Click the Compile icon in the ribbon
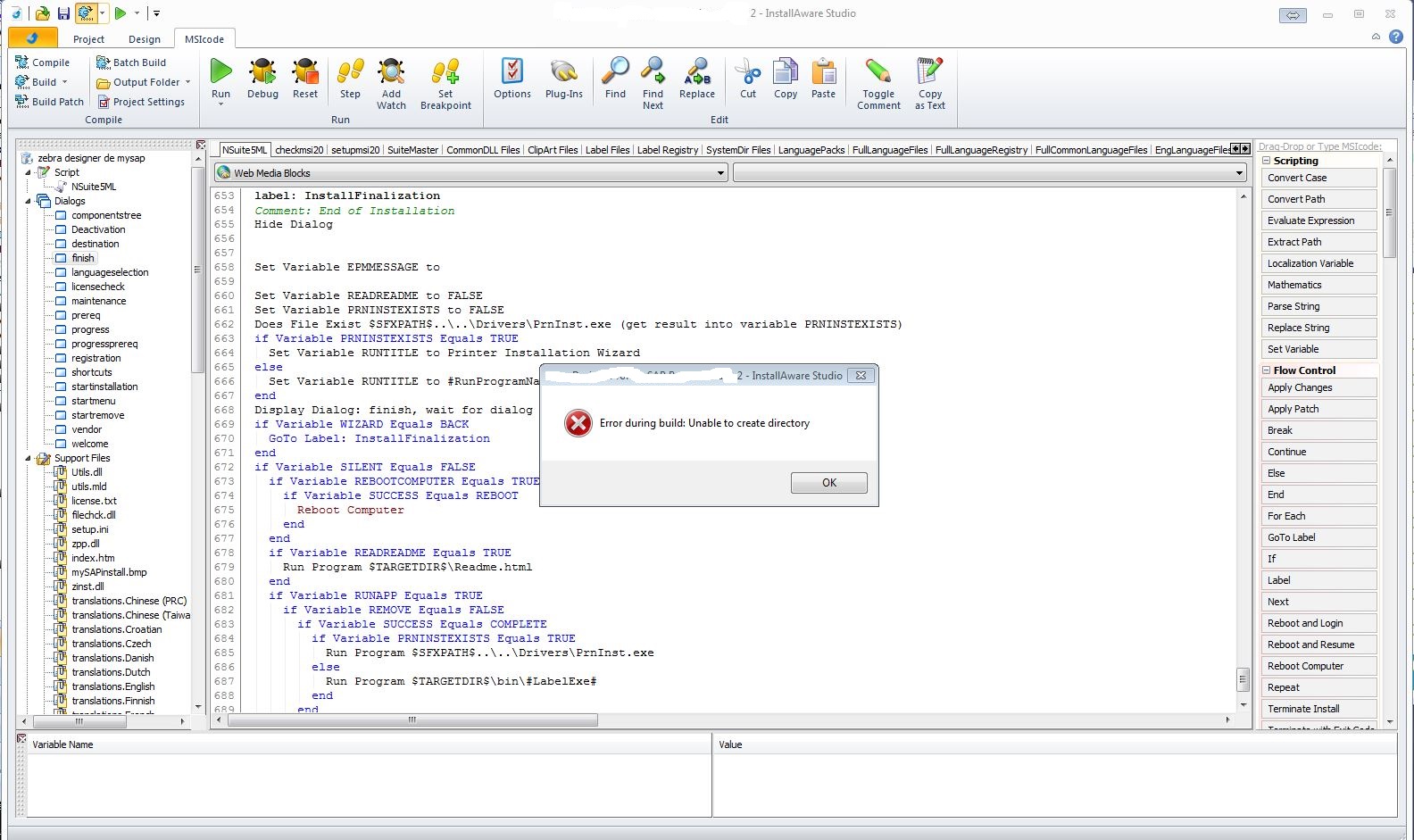 (x=22, y=62)
